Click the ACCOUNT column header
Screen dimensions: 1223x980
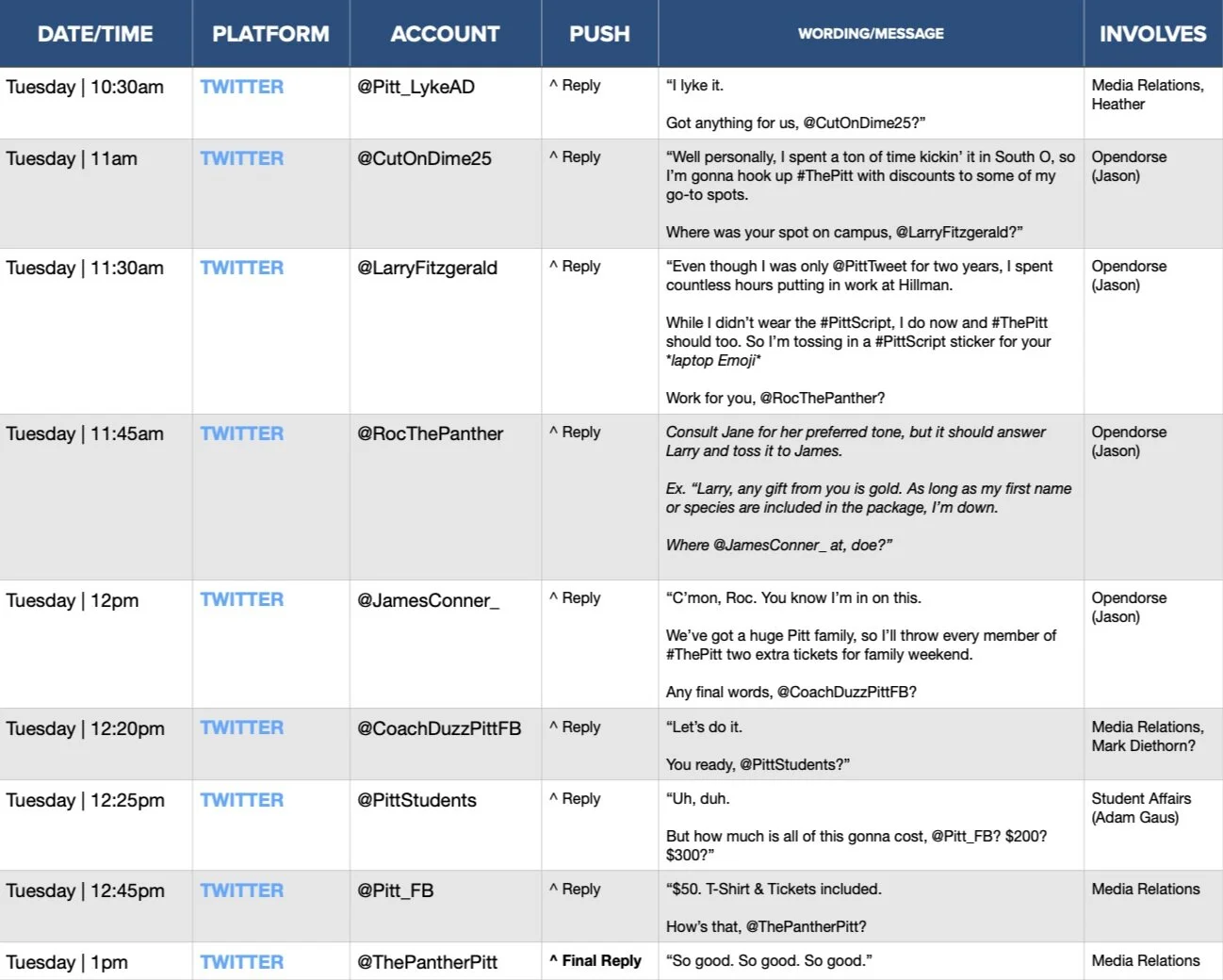click(x=445, y=34)
